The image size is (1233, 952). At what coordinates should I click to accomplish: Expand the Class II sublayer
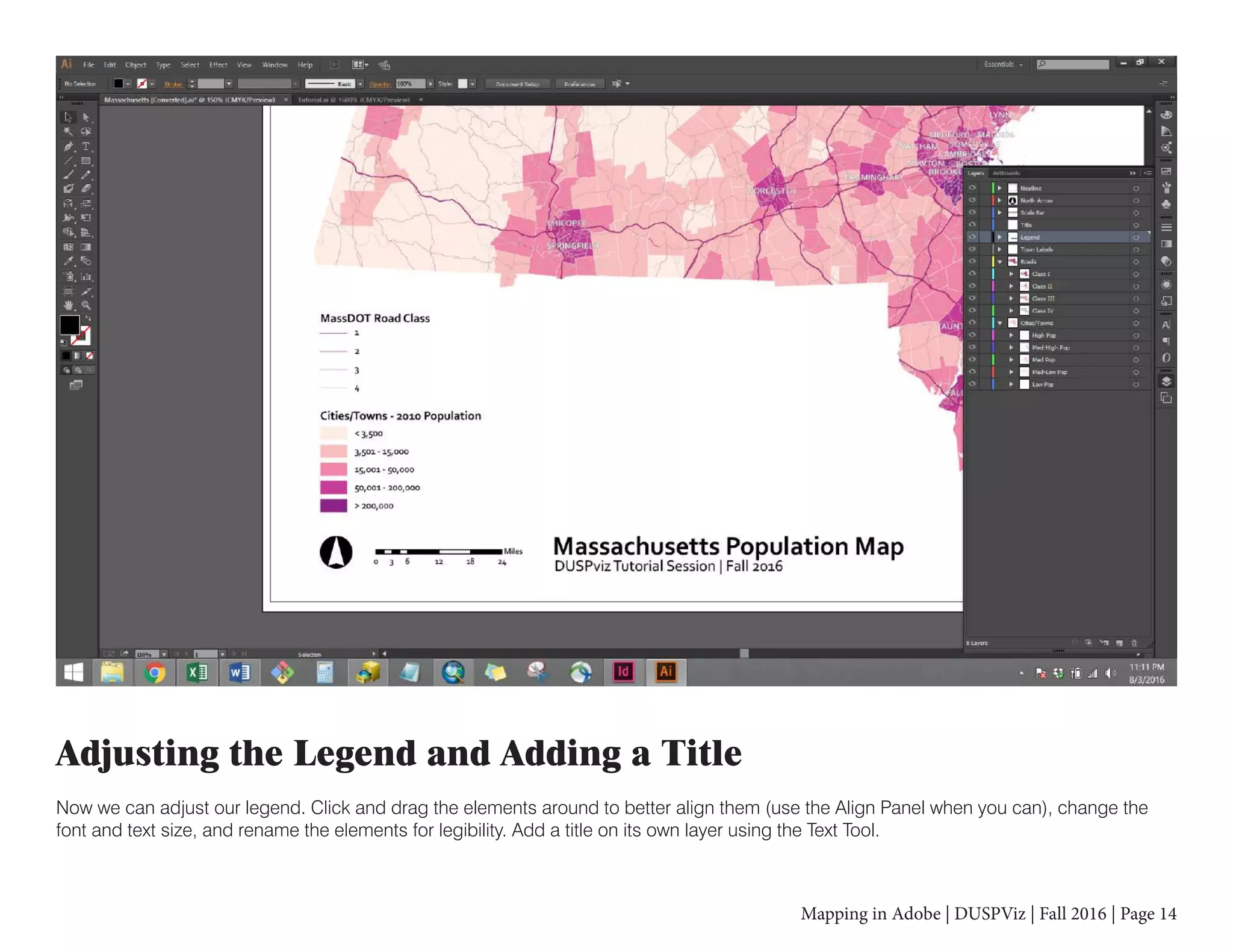1011,286
